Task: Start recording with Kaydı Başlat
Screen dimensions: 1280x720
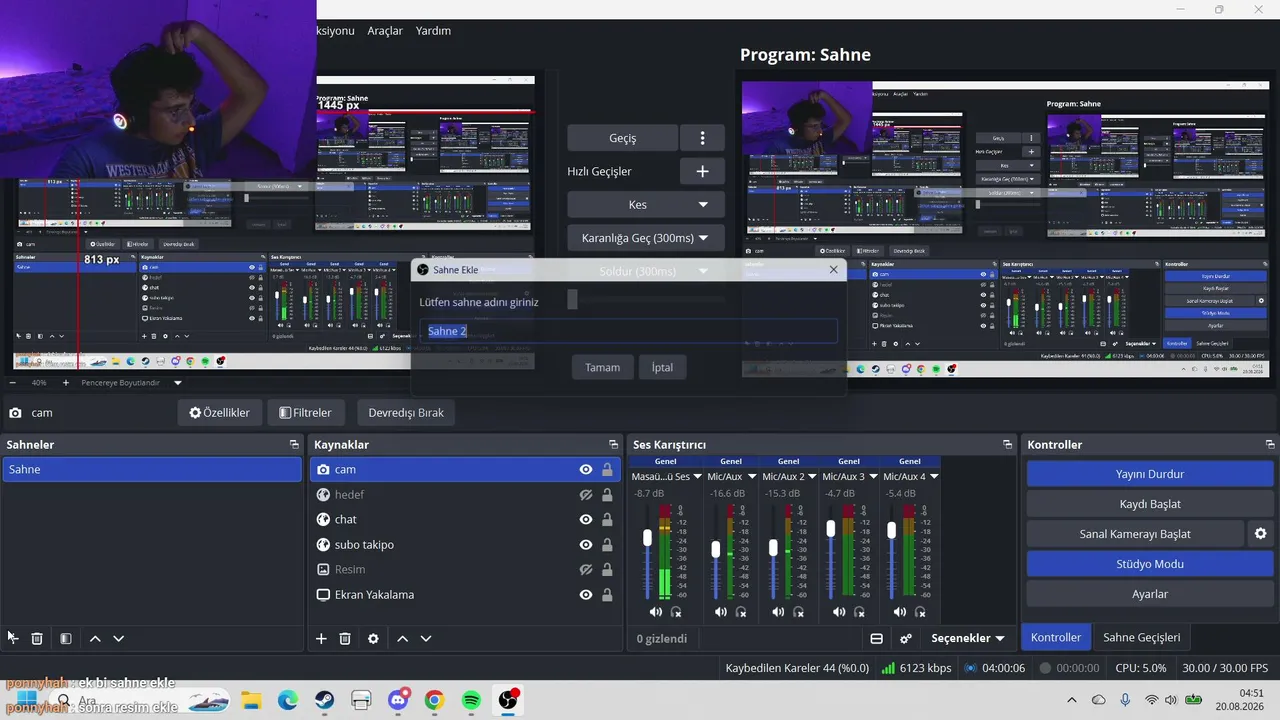Action: point(1150,504)
